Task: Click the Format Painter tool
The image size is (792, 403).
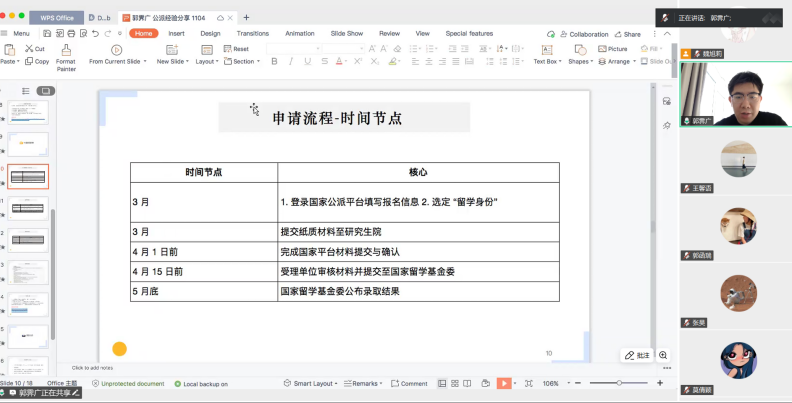Action: pyautogui.click(x=66, y=57)
